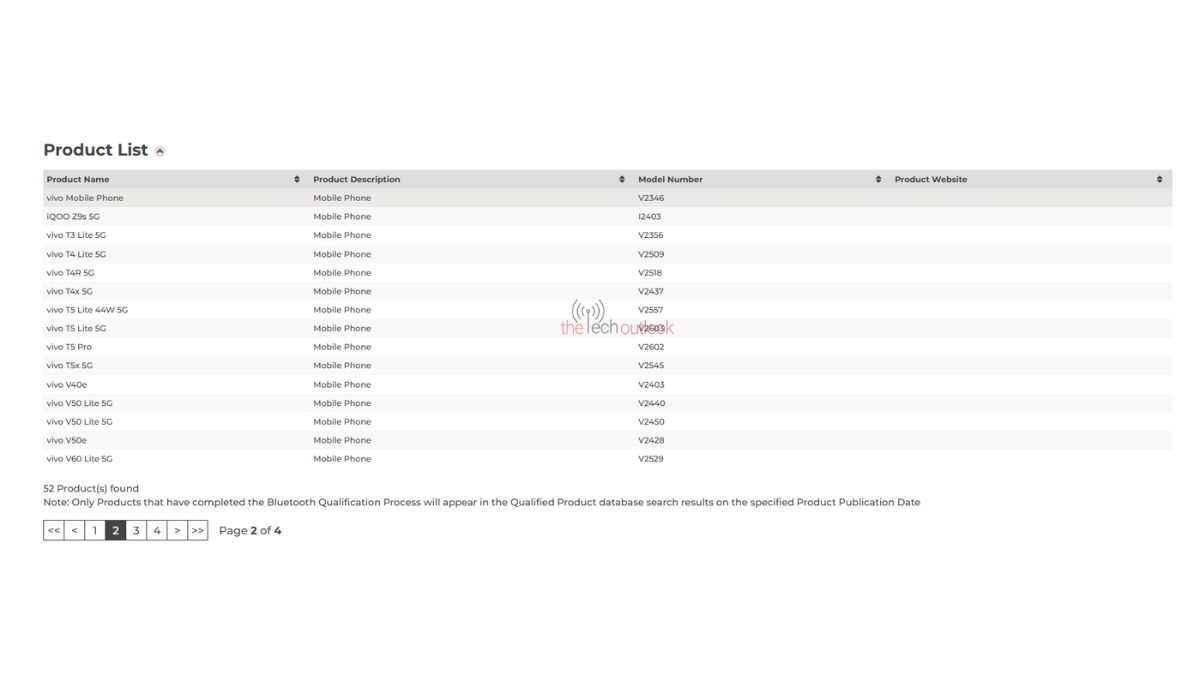This screenshot has width=1200, height=675.
Task: Open page 3 of results
Action: click(137, 531)
